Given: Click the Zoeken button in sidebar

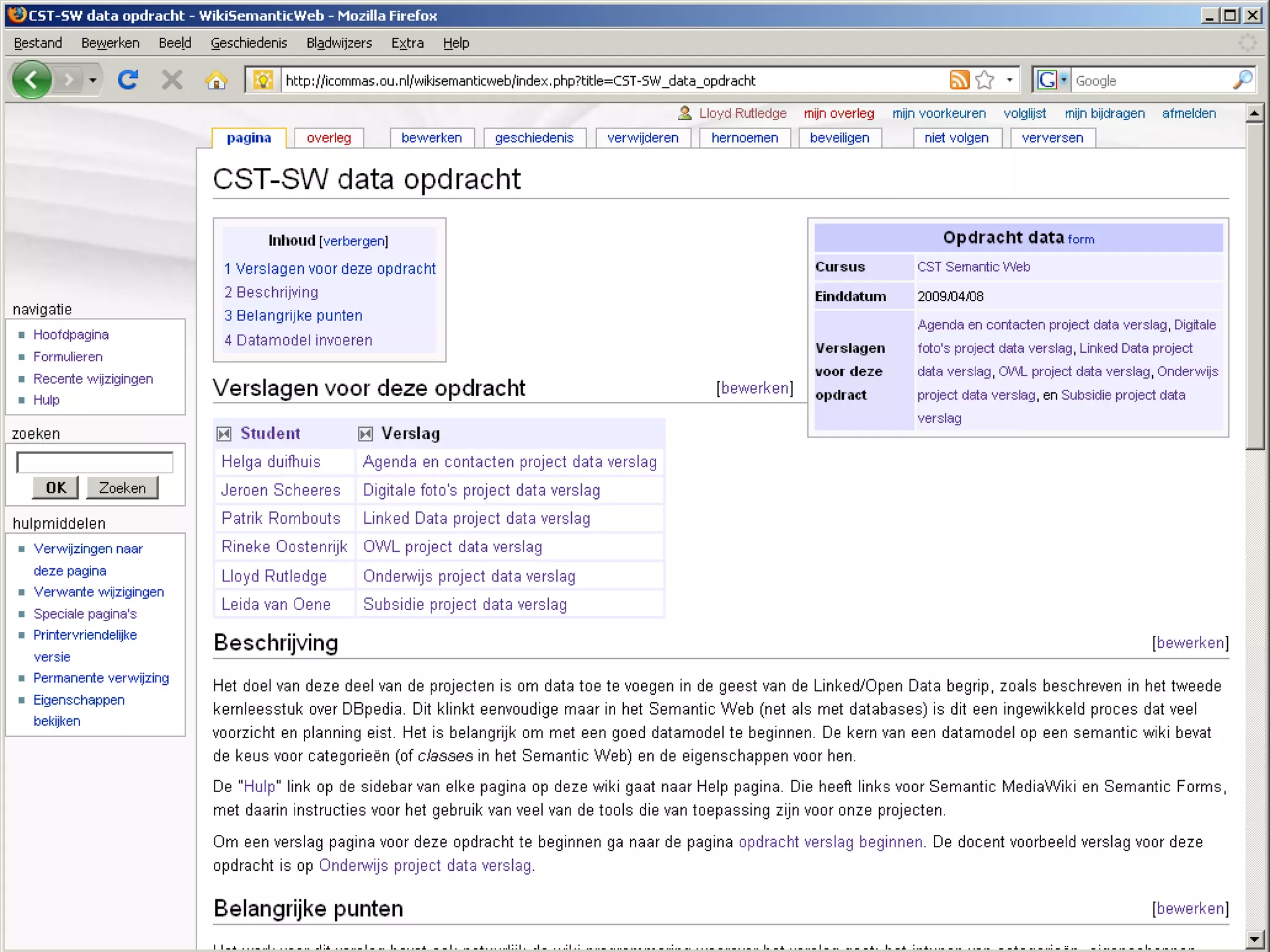Looking at the screenshot, I should pyautogui.click(x=122, y=488).
